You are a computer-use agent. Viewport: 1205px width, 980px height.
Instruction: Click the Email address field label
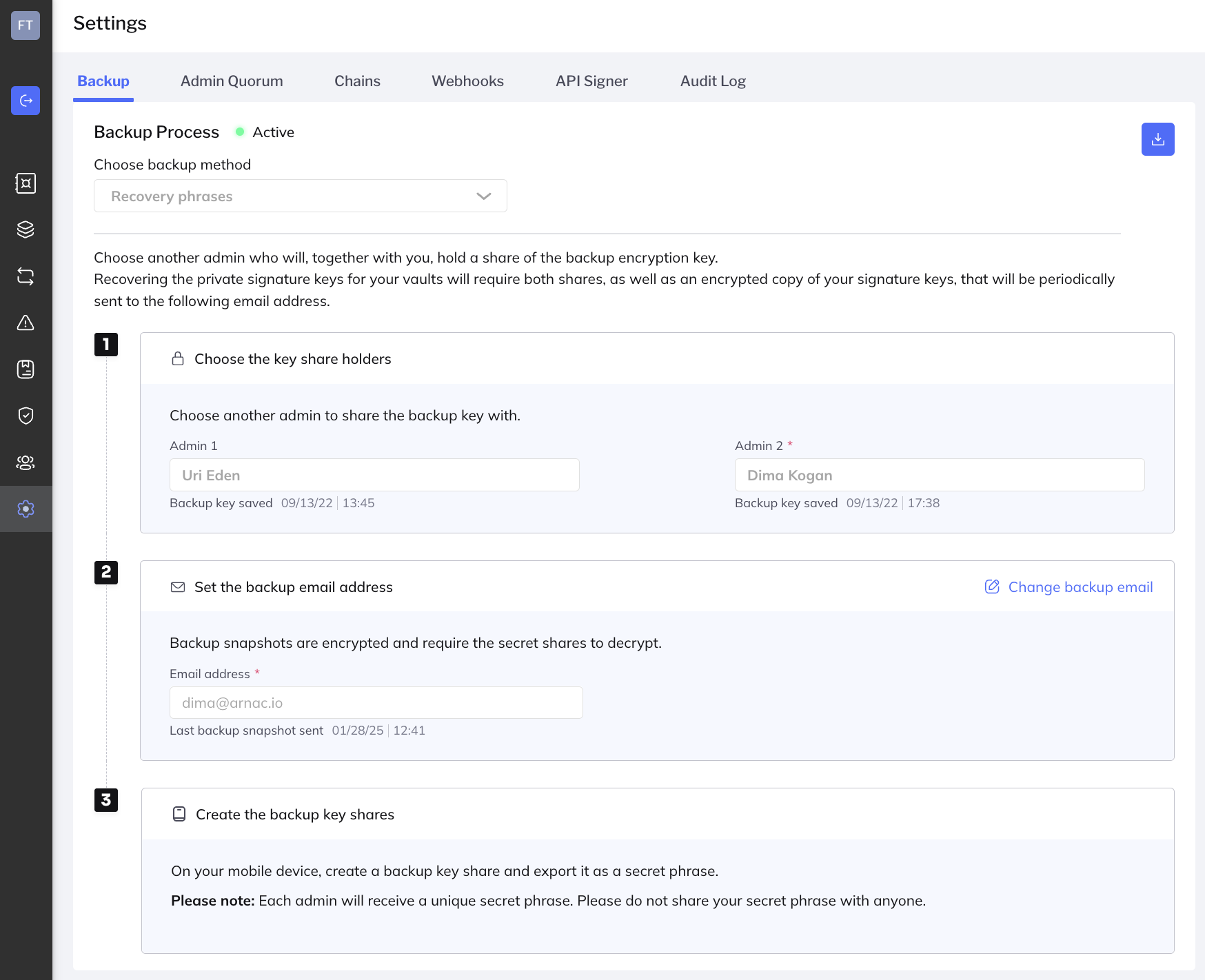point(214,673)
